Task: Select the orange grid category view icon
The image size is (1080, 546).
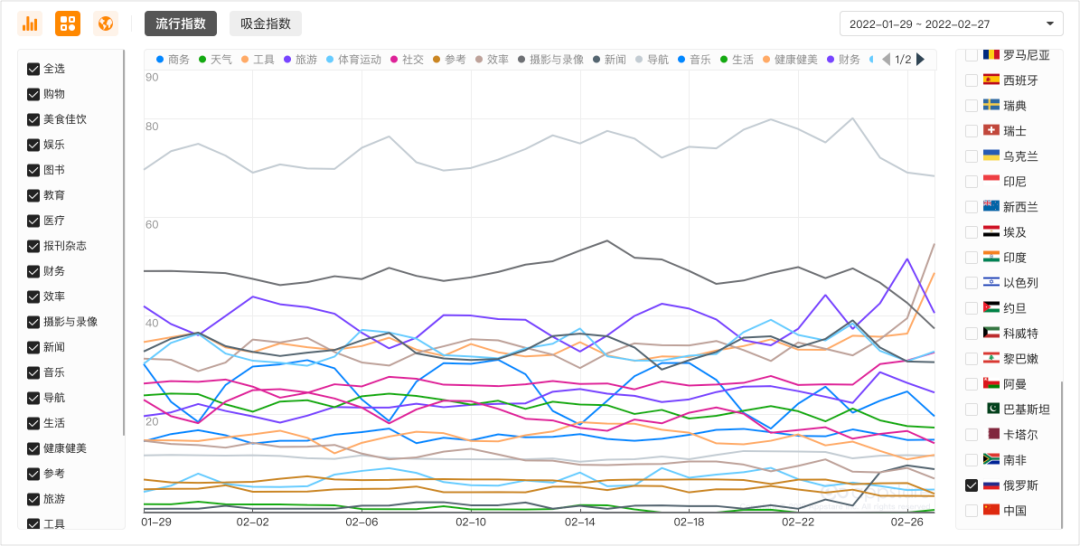Action: point(68,23)
